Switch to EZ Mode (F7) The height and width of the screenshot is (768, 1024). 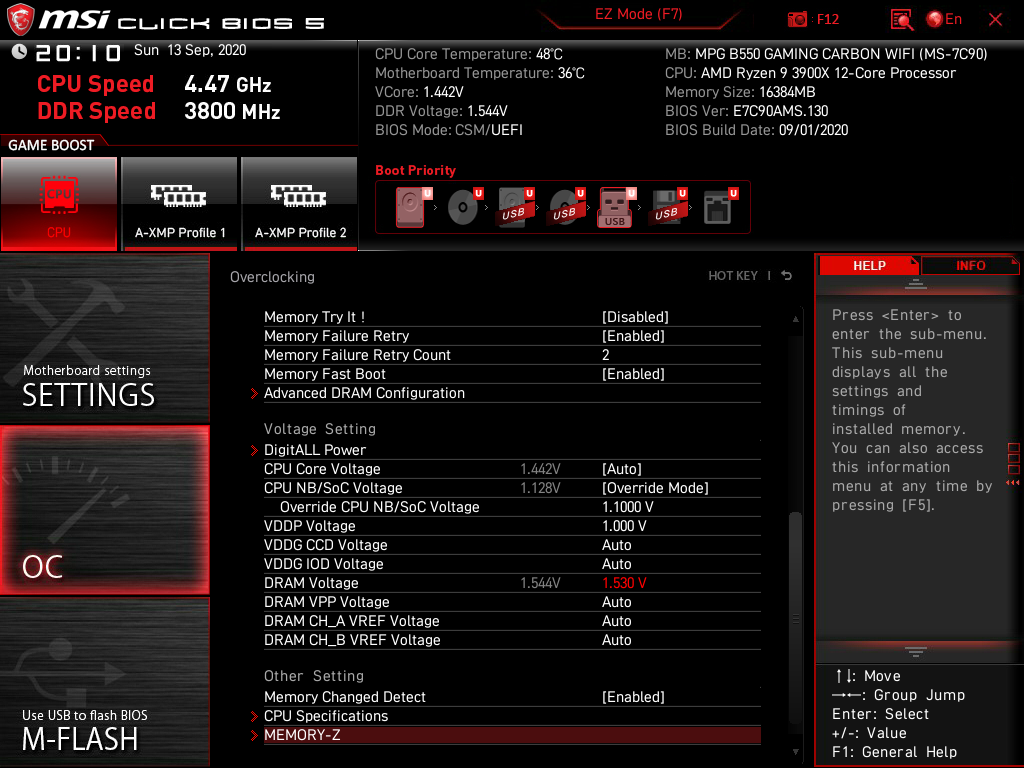coord(639,14)
